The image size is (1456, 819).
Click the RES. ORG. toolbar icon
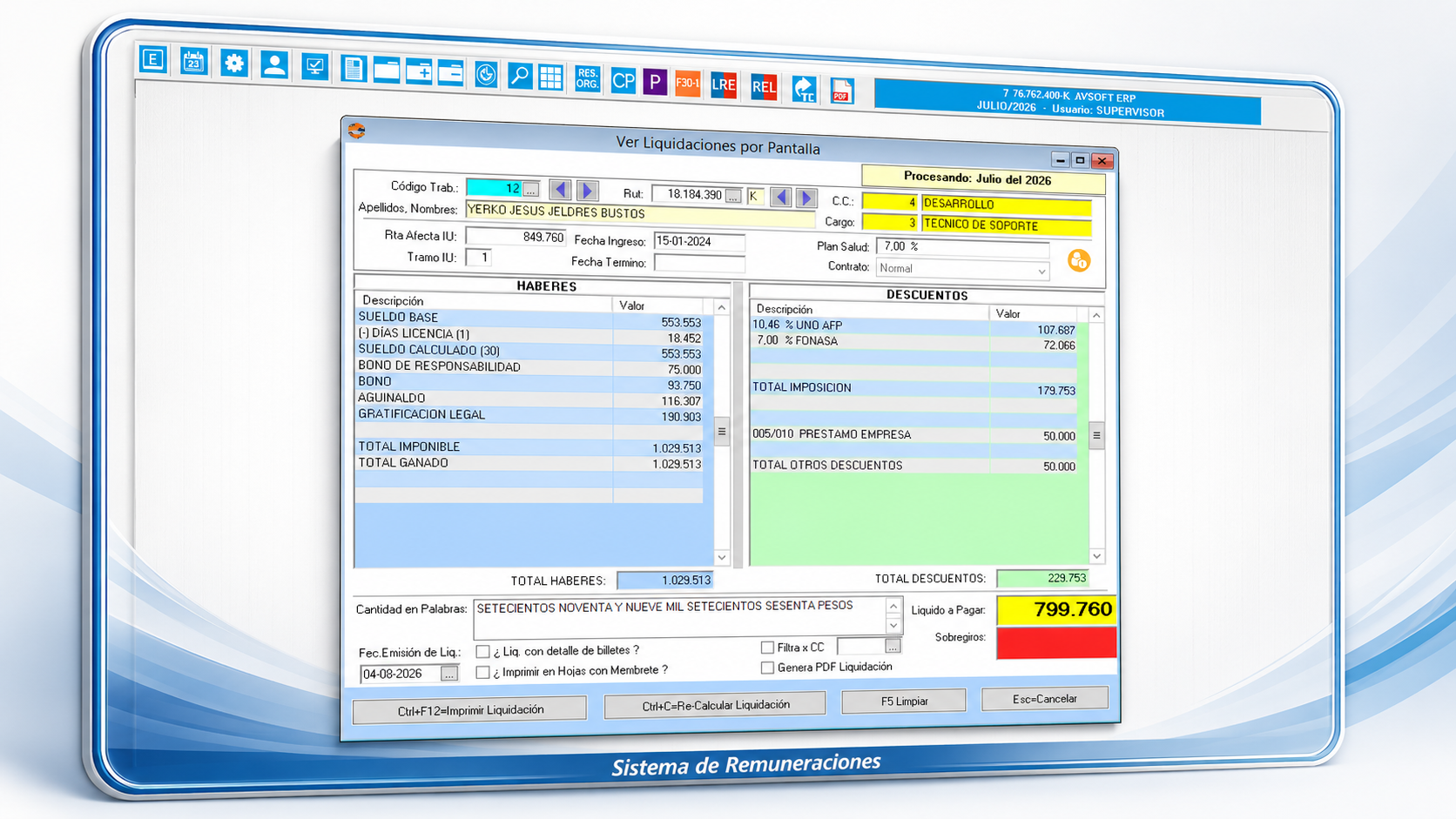[587, 79]
